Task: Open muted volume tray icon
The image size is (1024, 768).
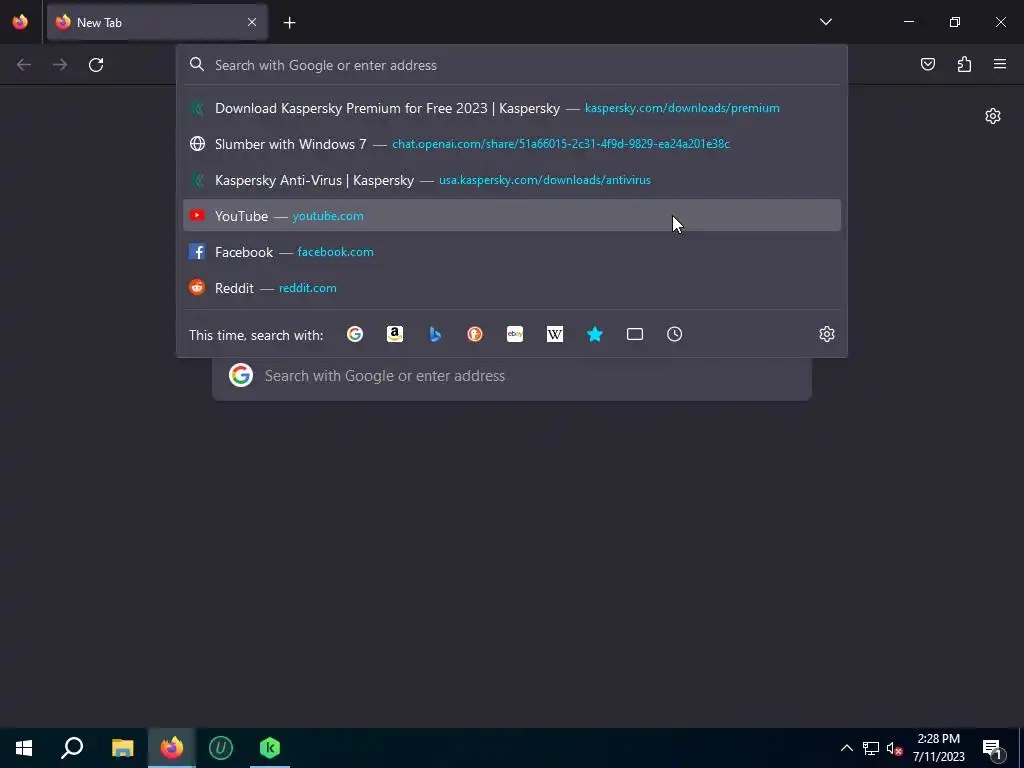Action: click(x=894, y=748)
